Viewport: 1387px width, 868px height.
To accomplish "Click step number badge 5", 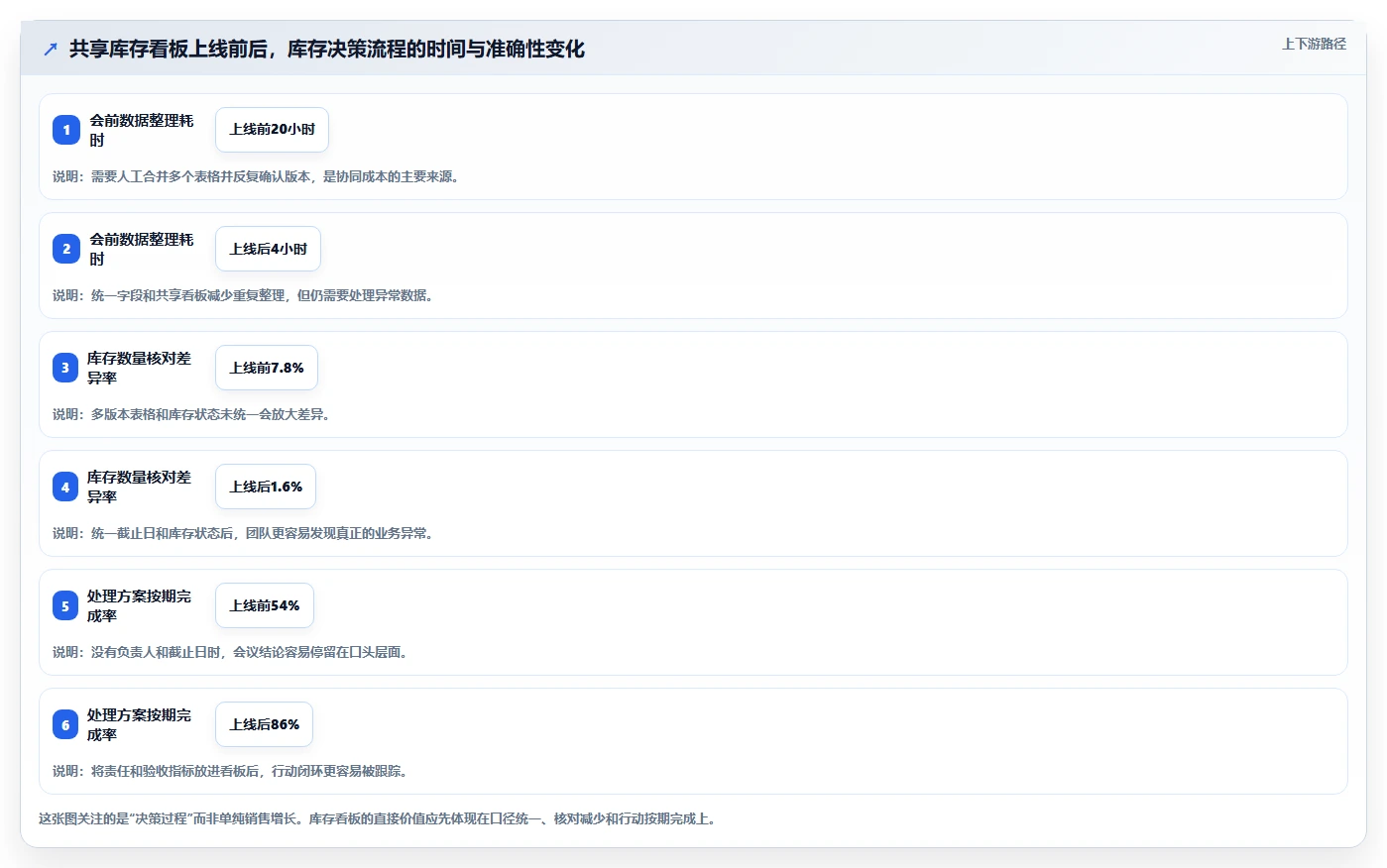I will pos(65,605).
